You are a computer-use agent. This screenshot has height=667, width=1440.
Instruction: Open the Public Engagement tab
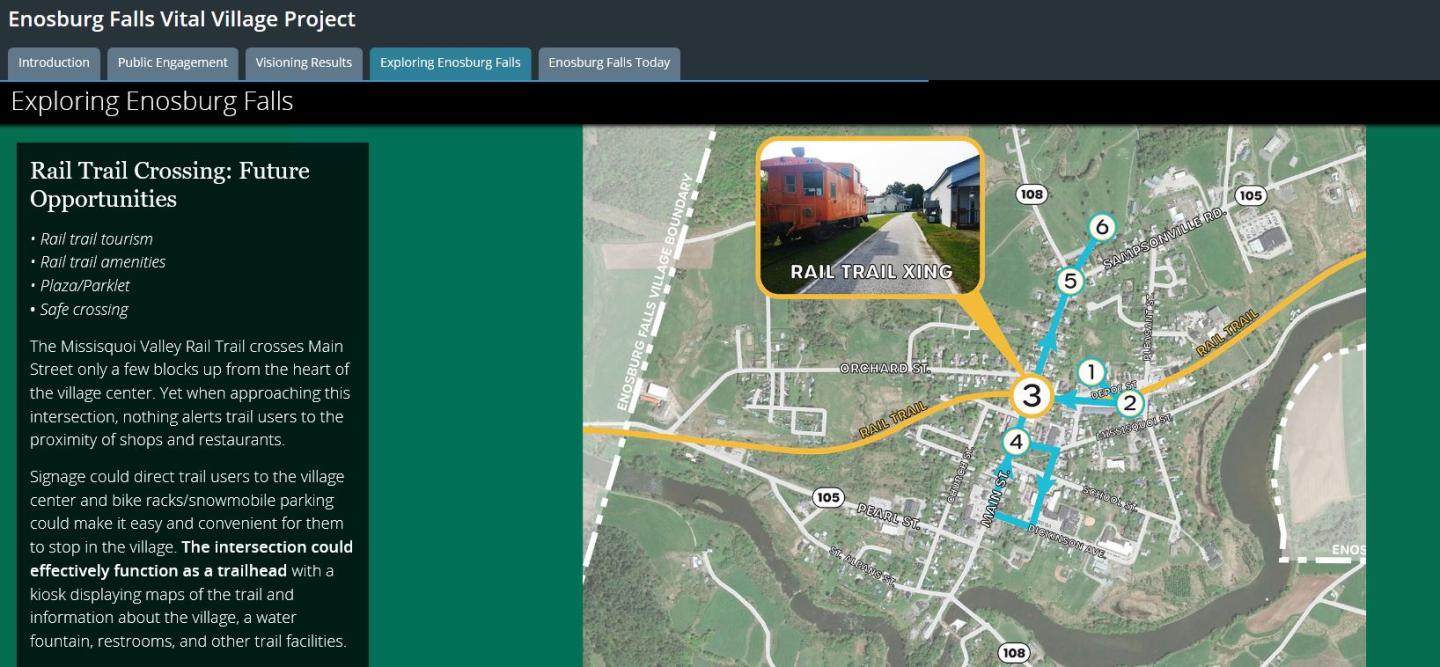(x=171, y=62)
